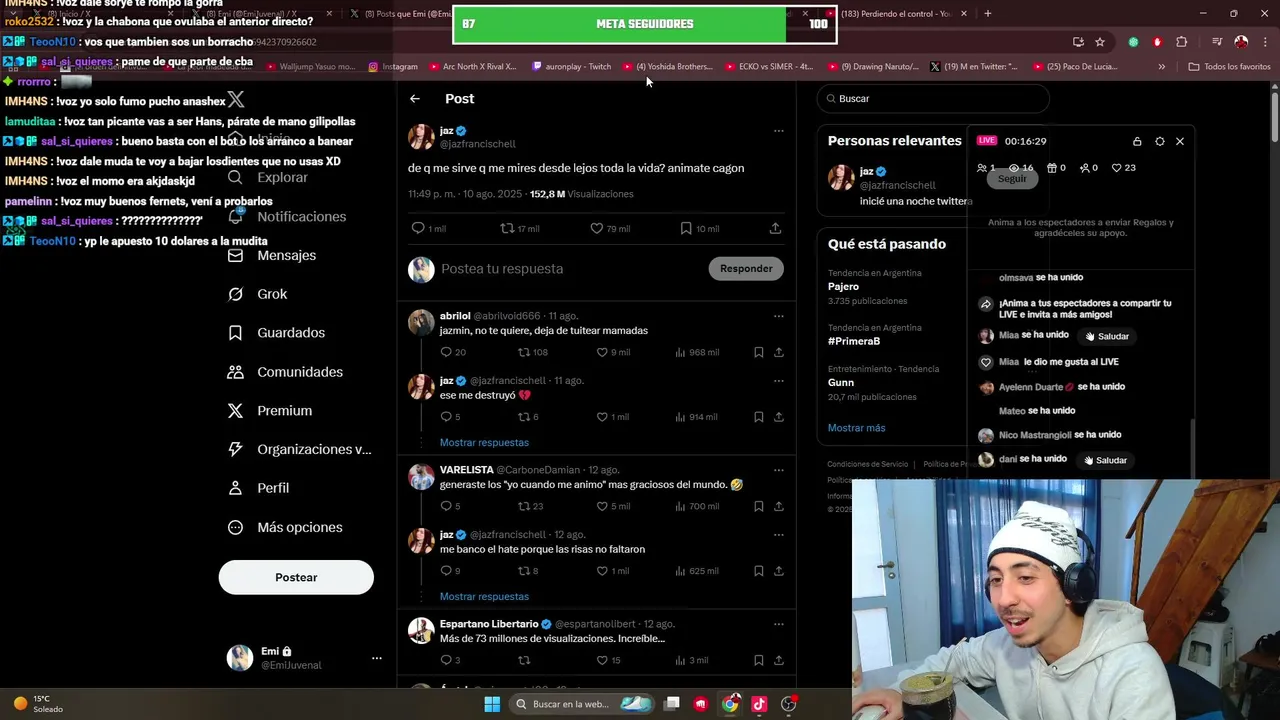Open more options on Espartano Libertario's reply
The image size is (1280, 720).
(x=778, y=624)
